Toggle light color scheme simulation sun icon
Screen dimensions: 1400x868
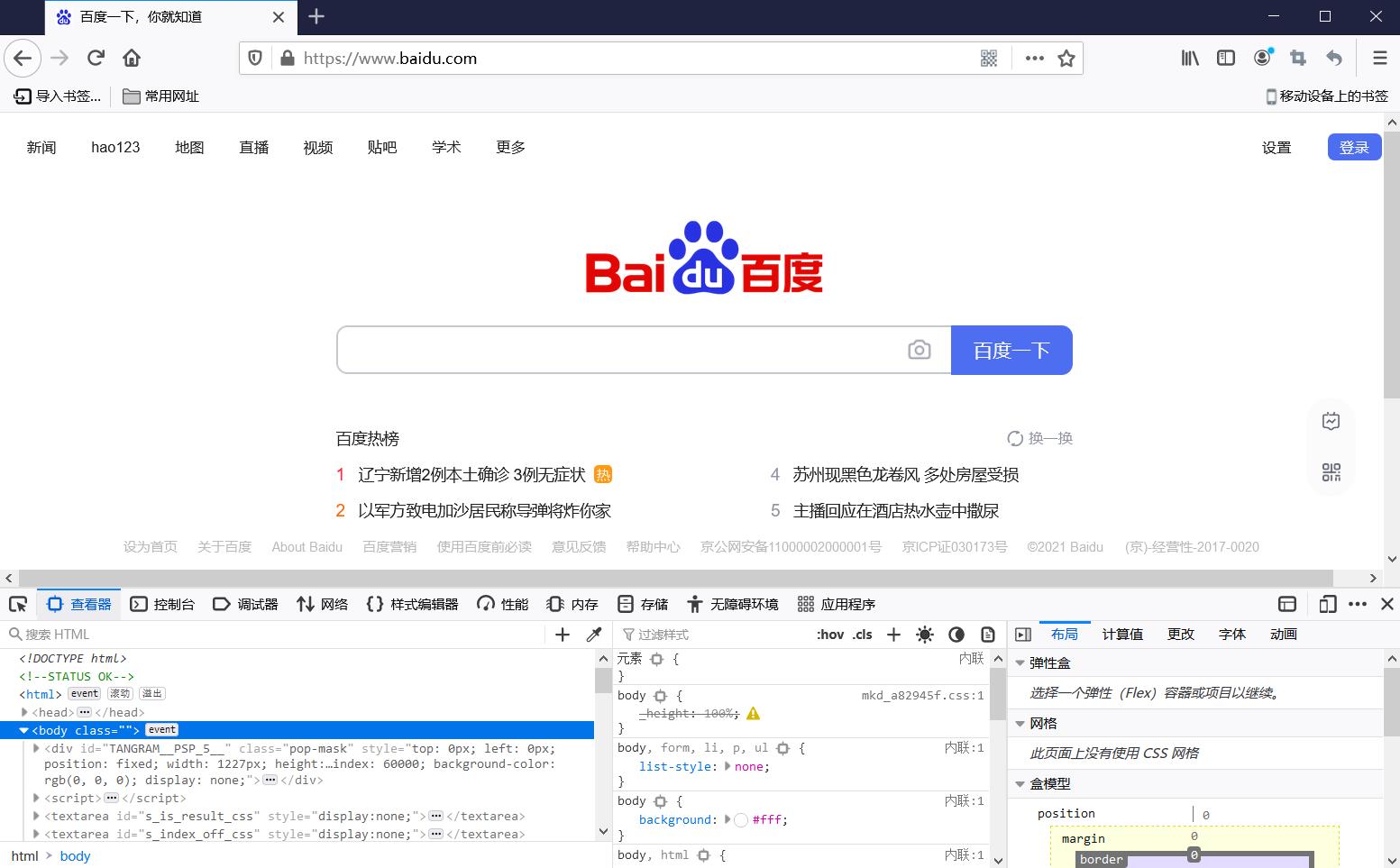pos(925,635)
